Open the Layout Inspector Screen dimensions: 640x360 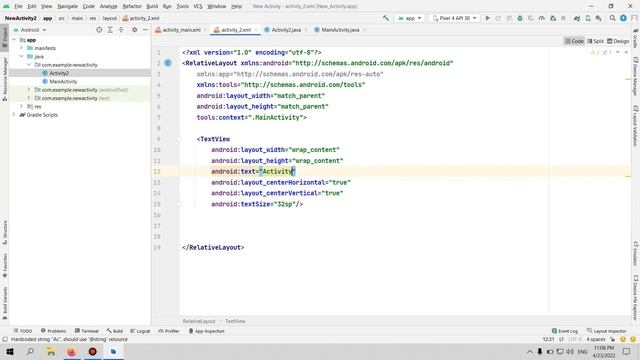[x=607, y=331]
